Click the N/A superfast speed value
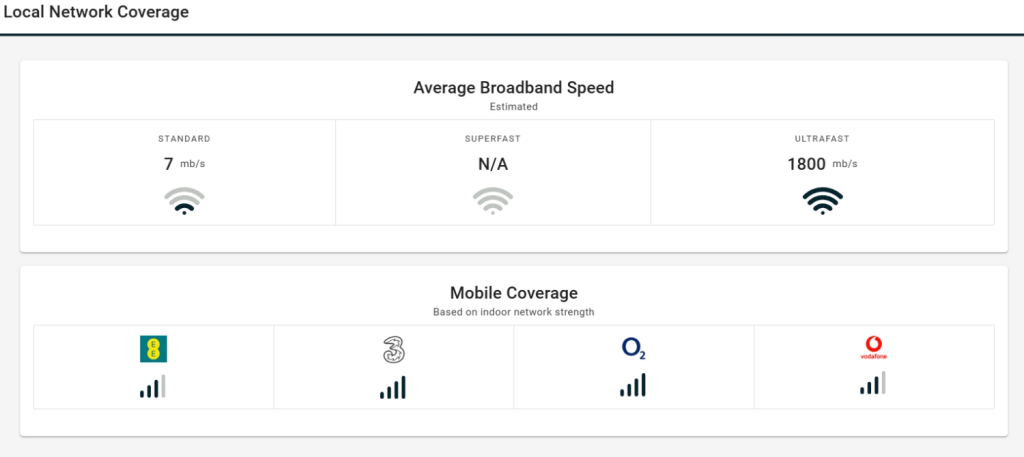The width and height of the screenshot is (1024, 457). [x=493, y=164]
